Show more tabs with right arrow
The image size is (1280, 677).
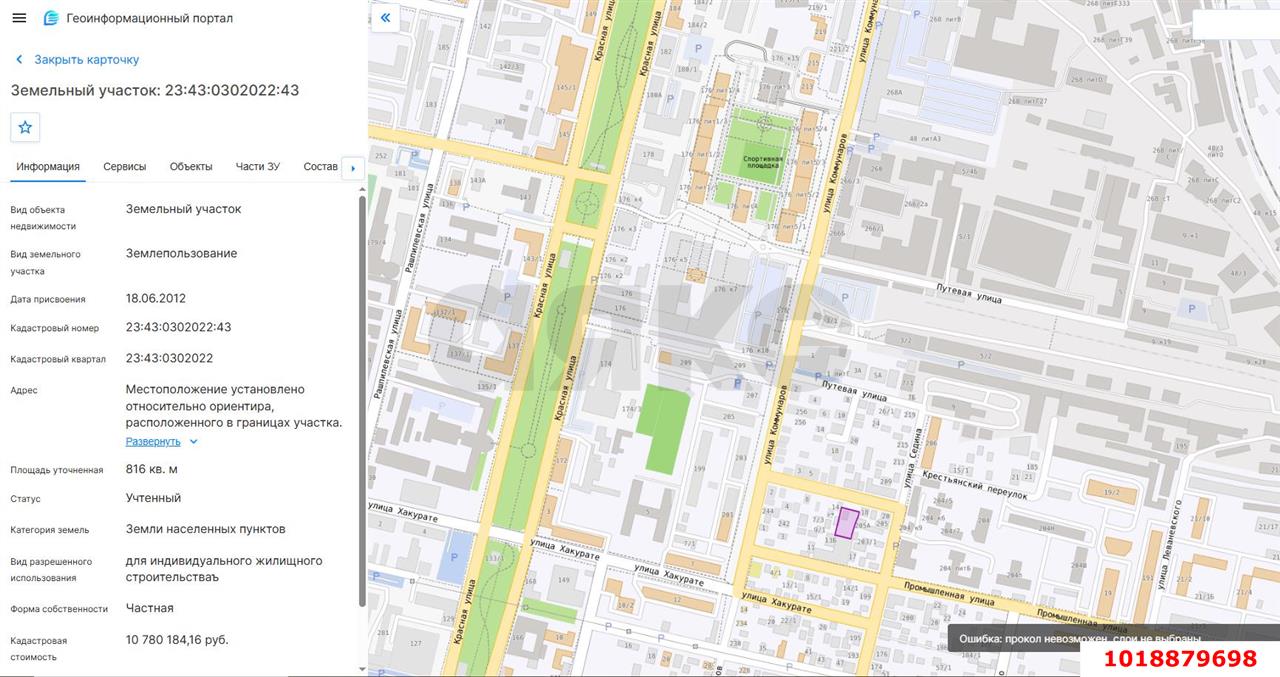point(352,168)
